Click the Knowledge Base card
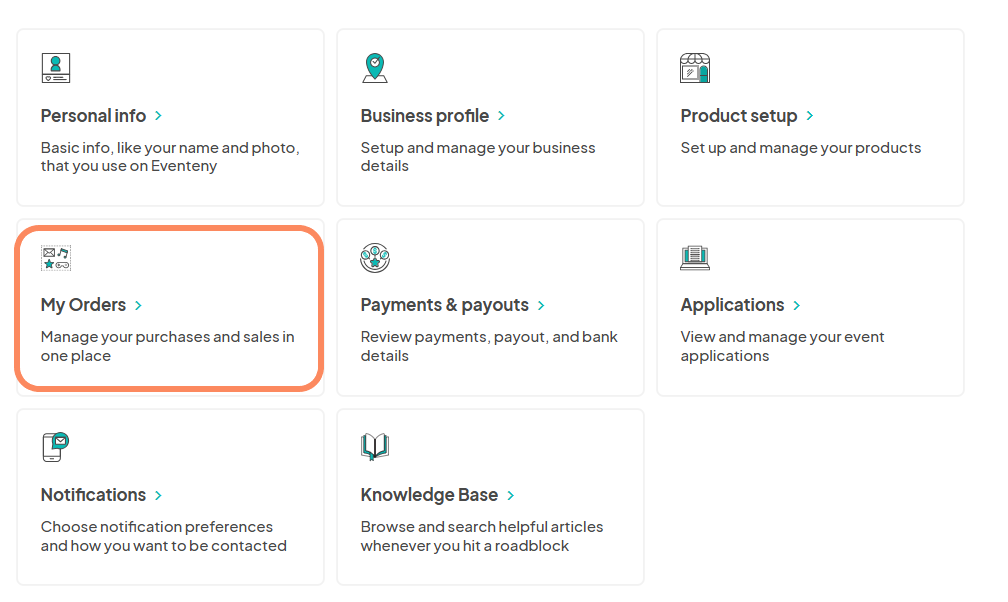Viewport: 1008px width, 602px height. click(x=490, y=497)
